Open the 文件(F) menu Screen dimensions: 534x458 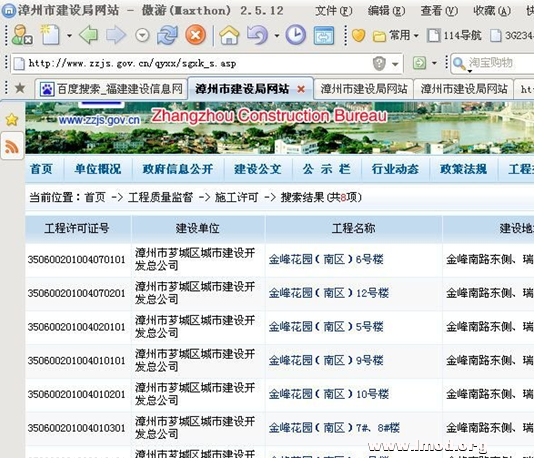point(333,11)
